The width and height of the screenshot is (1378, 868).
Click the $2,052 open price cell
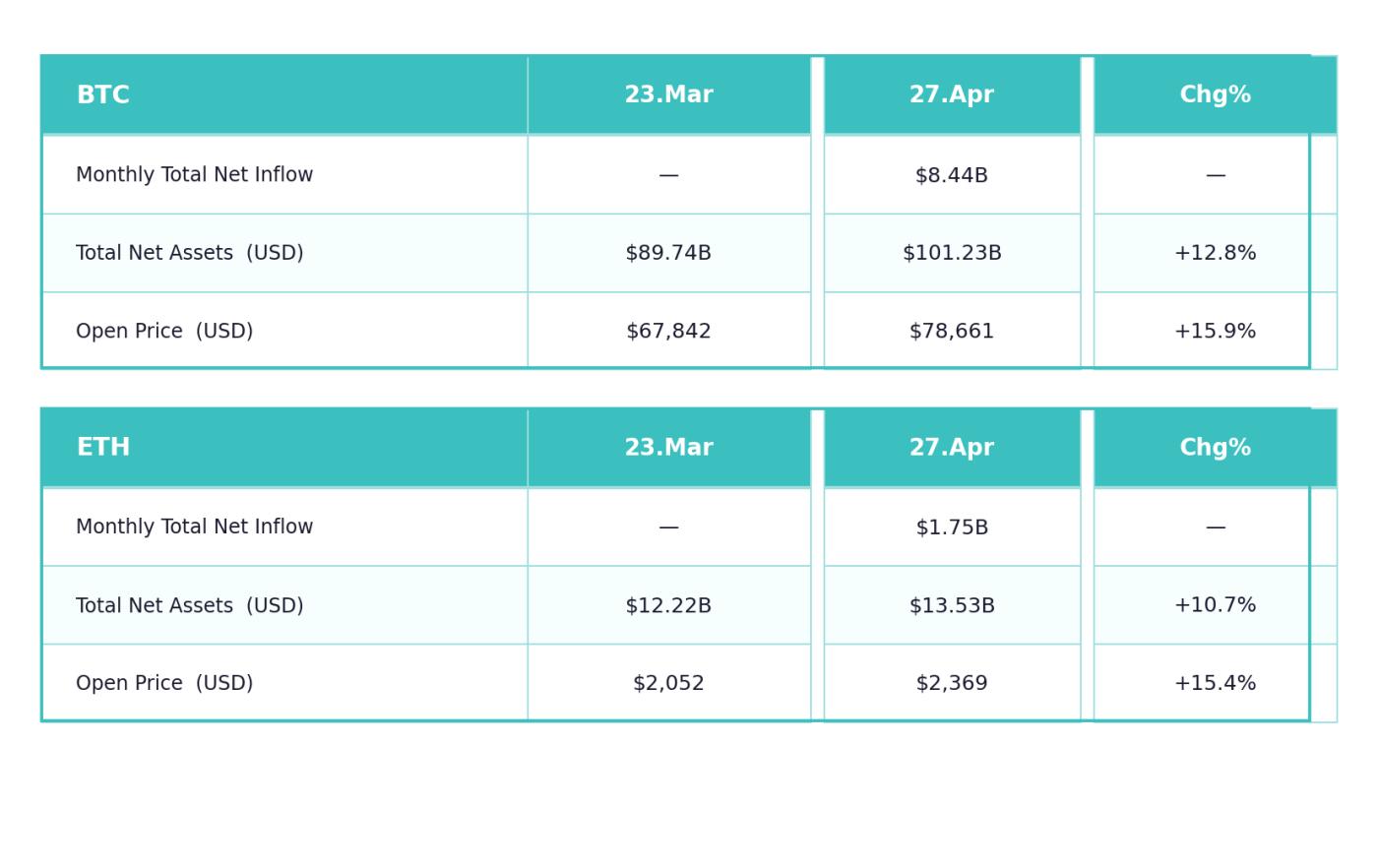668,683
